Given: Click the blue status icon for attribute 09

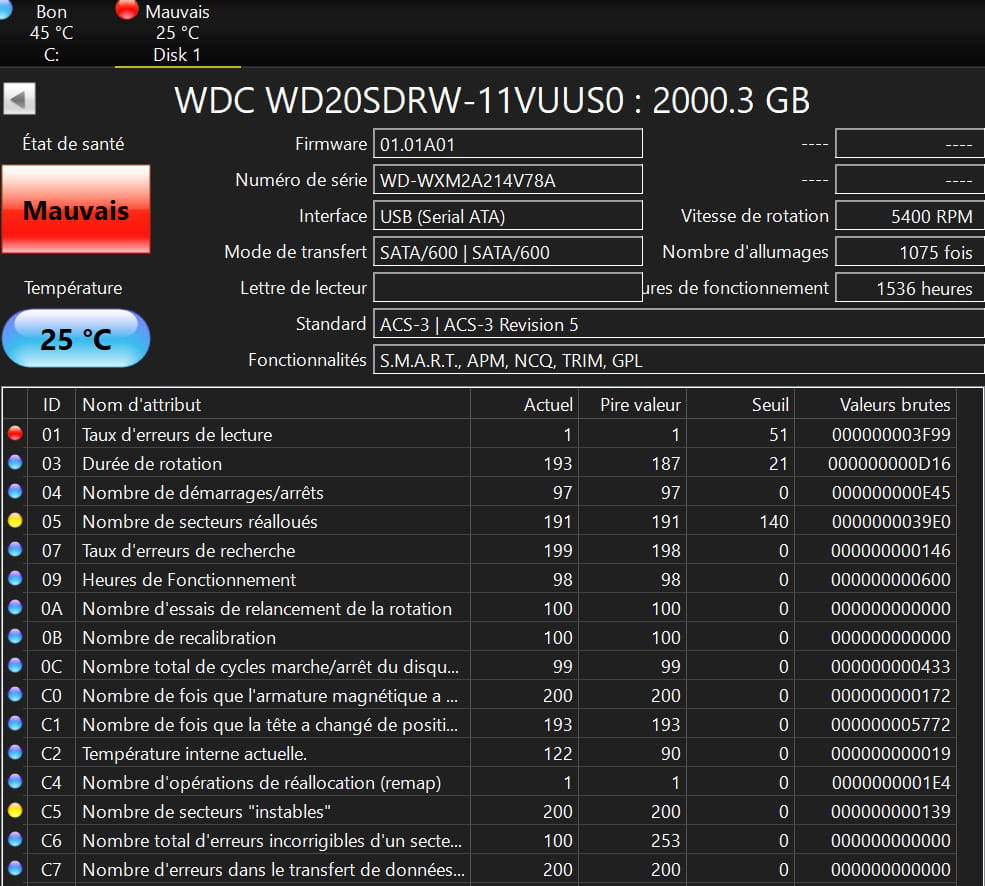Looking at the screenshot, I should click(x=15, y=579).
